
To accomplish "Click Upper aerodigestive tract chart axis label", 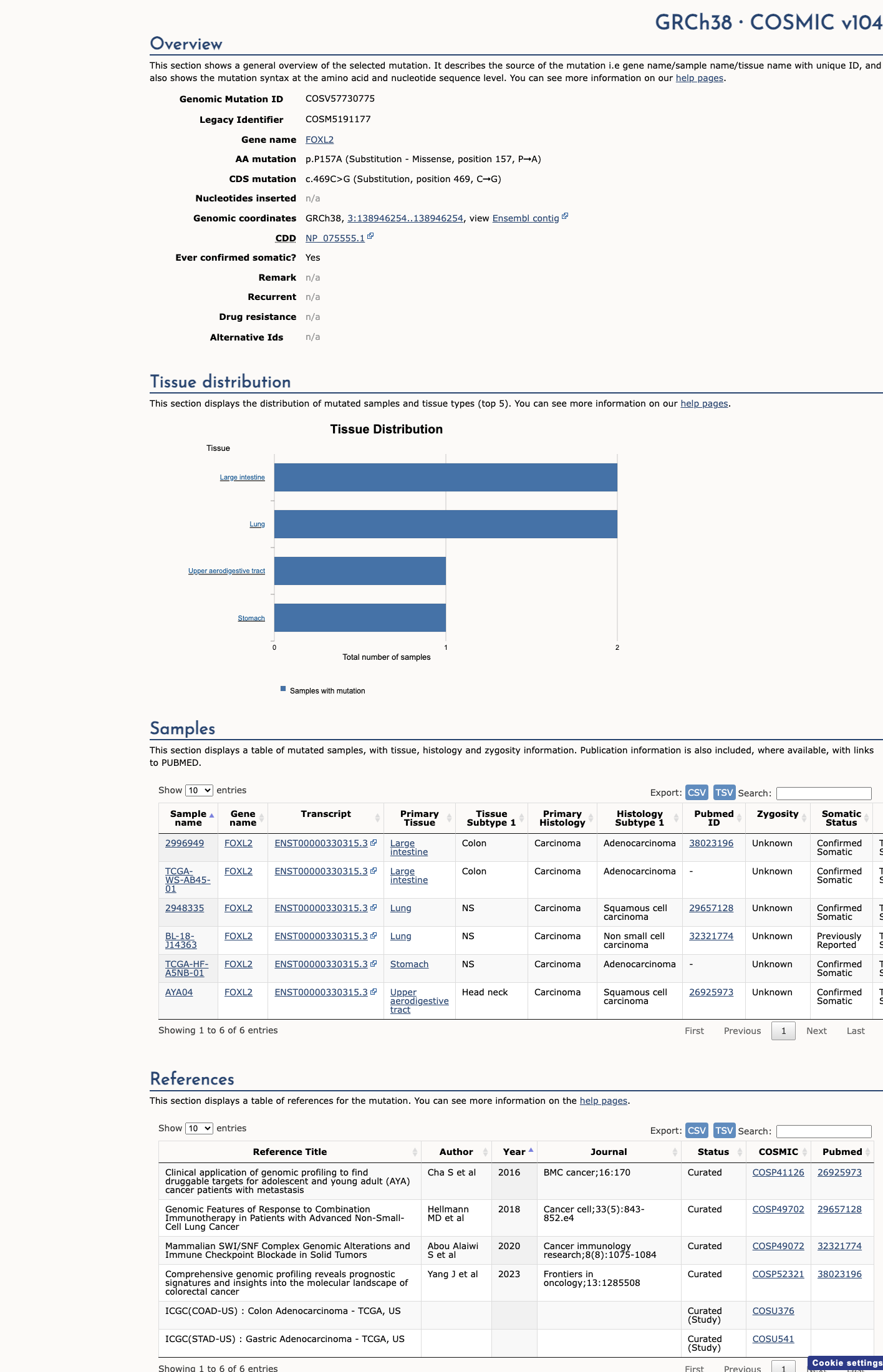I will click(x=226, y=571).
